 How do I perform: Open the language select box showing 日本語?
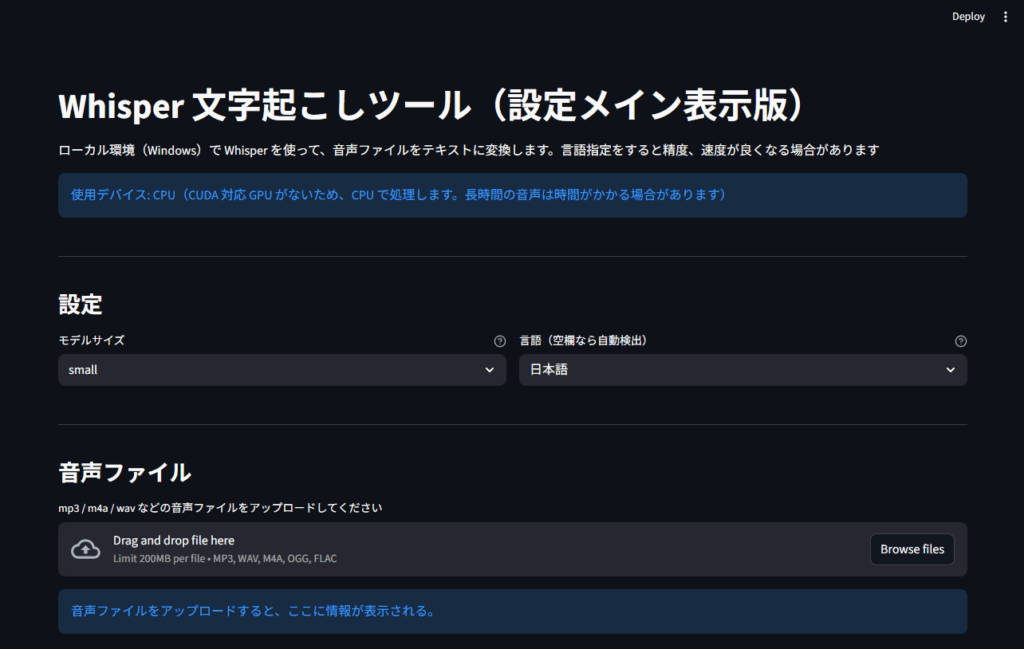(730, 370)
